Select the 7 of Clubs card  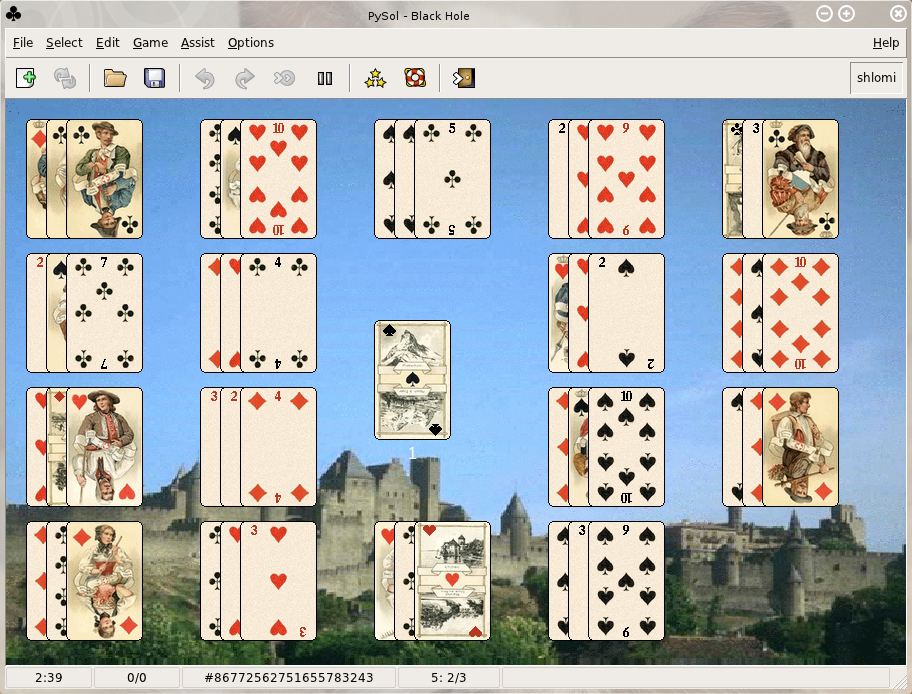[x=105, y=313]
